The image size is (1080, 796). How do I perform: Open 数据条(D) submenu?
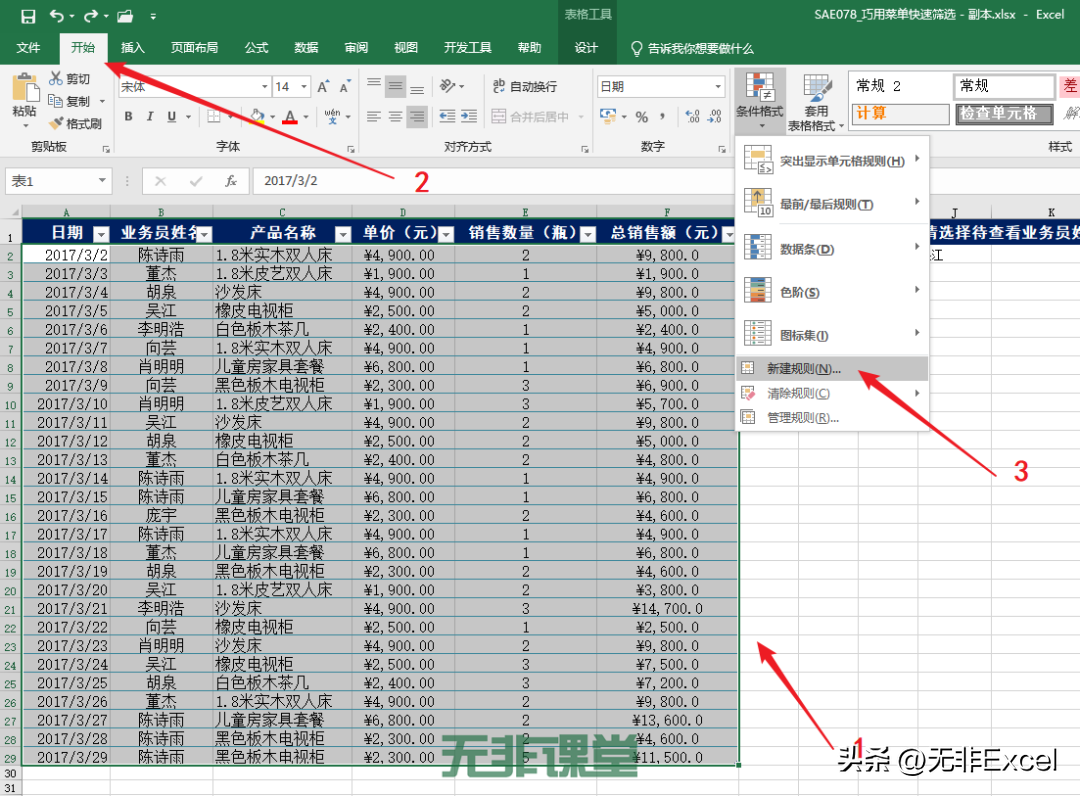(832, 249)
